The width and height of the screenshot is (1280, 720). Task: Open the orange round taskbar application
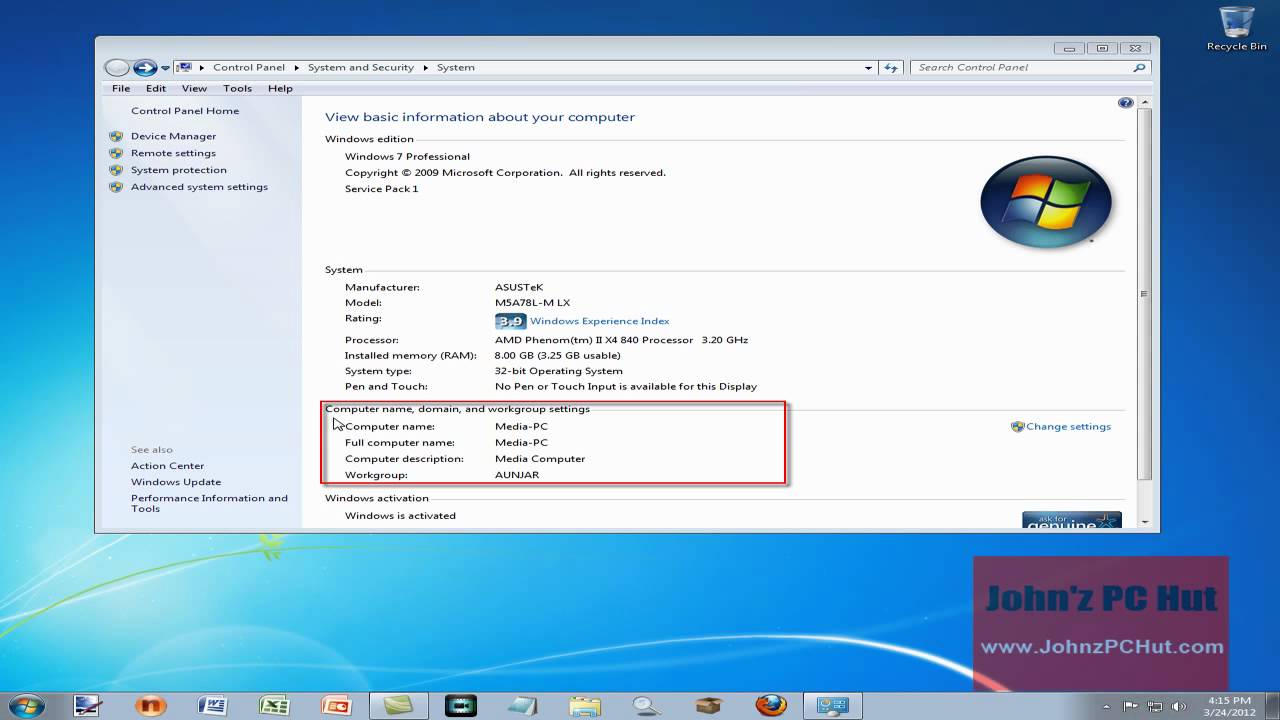(150, 705)
